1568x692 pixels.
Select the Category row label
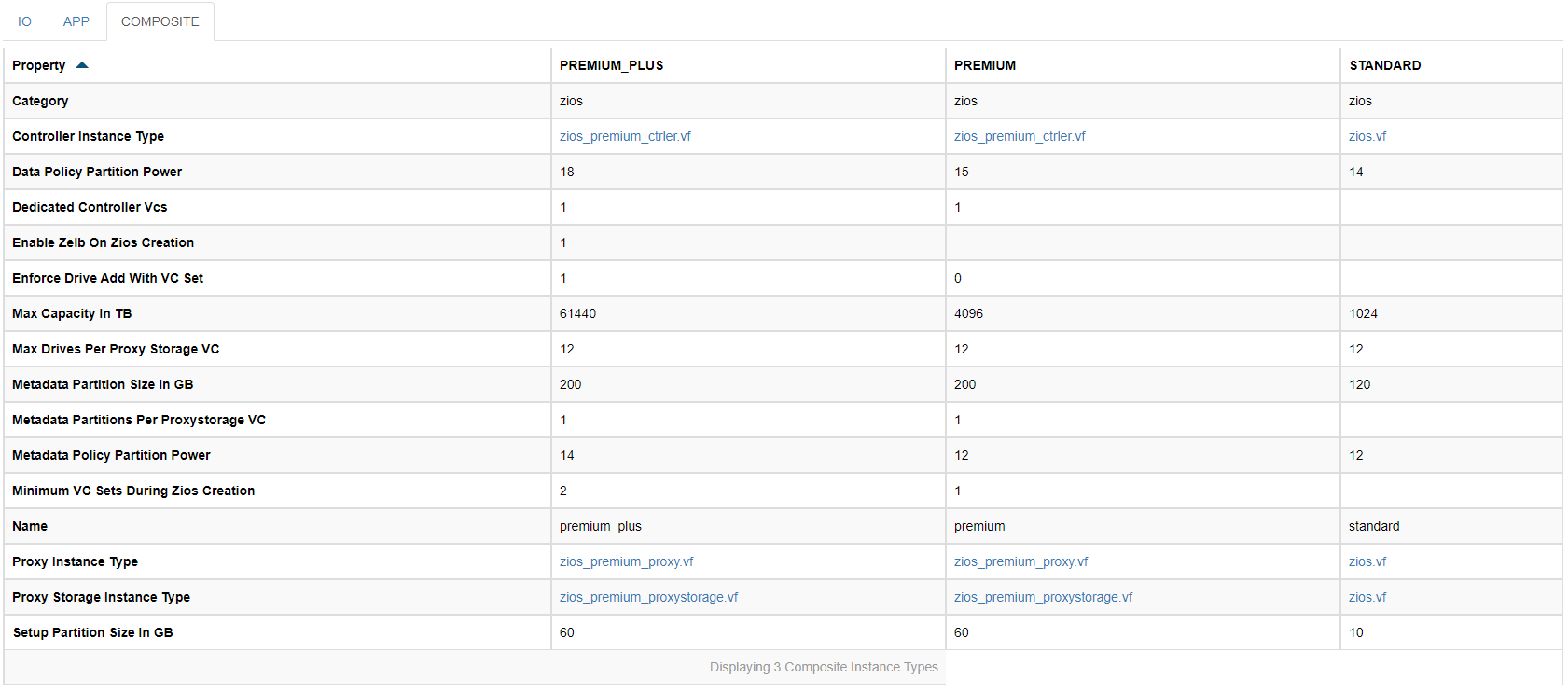coord(40,101)
